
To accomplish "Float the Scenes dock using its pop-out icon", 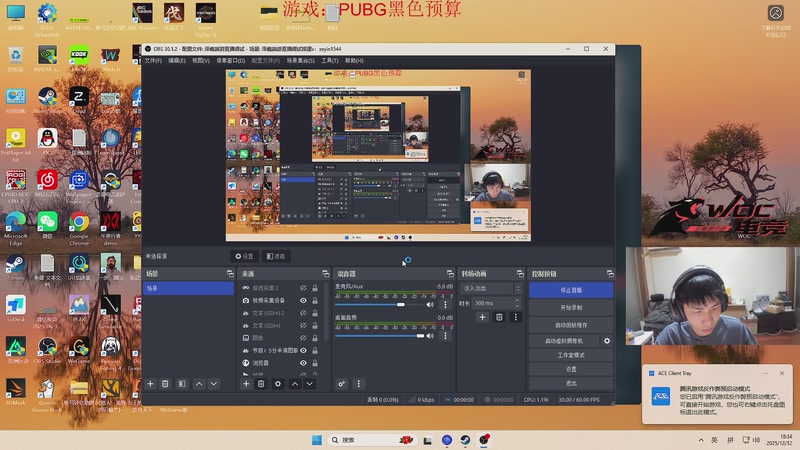I will pos(230,274).
